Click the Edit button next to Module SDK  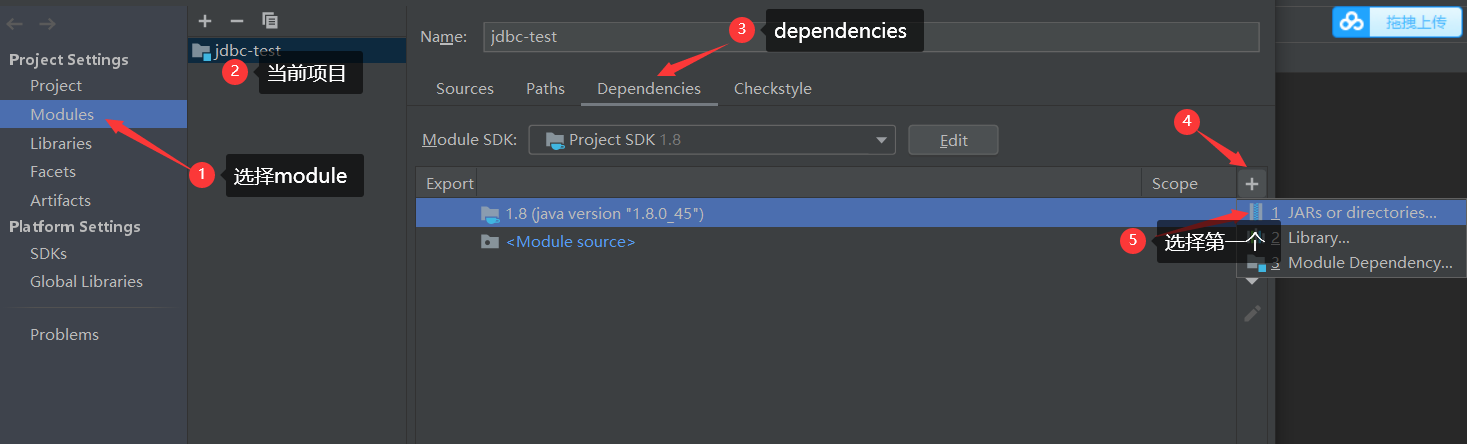(x=953, y=140)
